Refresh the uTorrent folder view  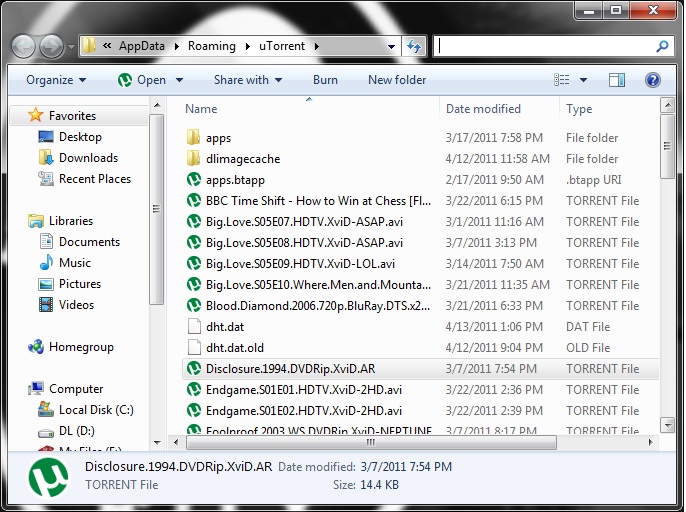[414, 46]
